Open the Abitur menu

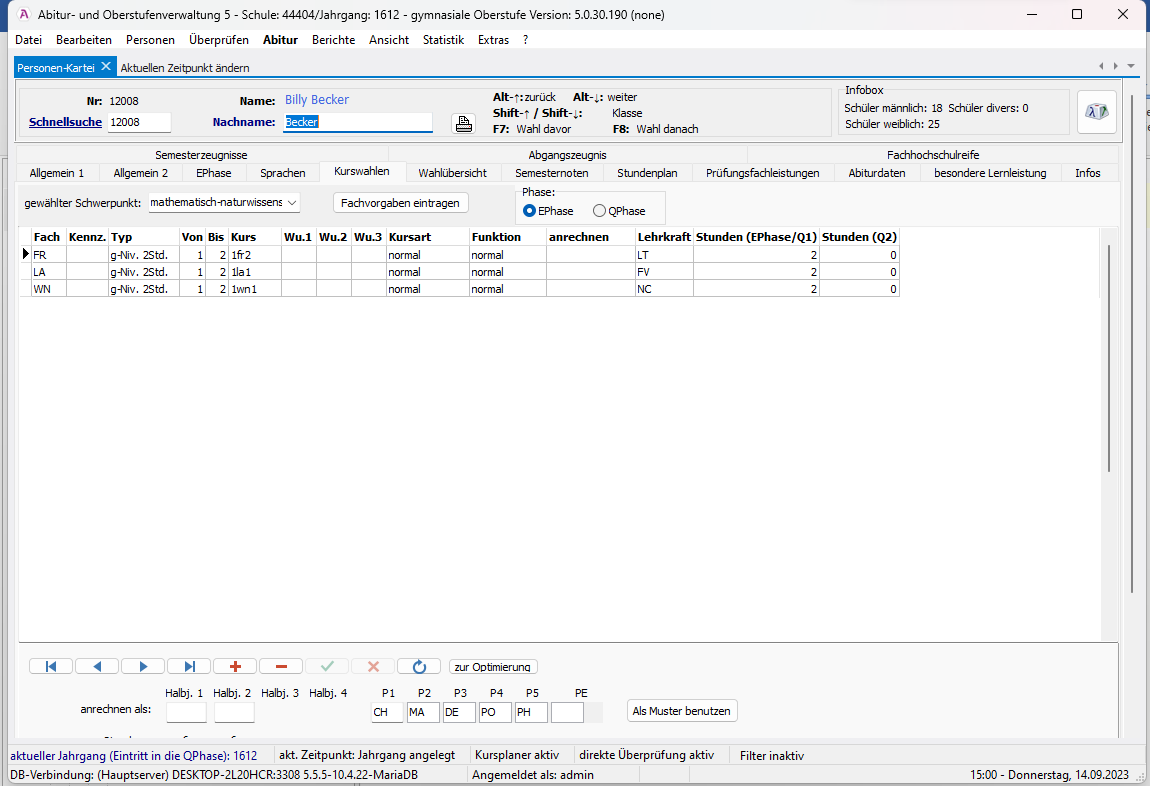pyautogui.click(x=280, y=40)
